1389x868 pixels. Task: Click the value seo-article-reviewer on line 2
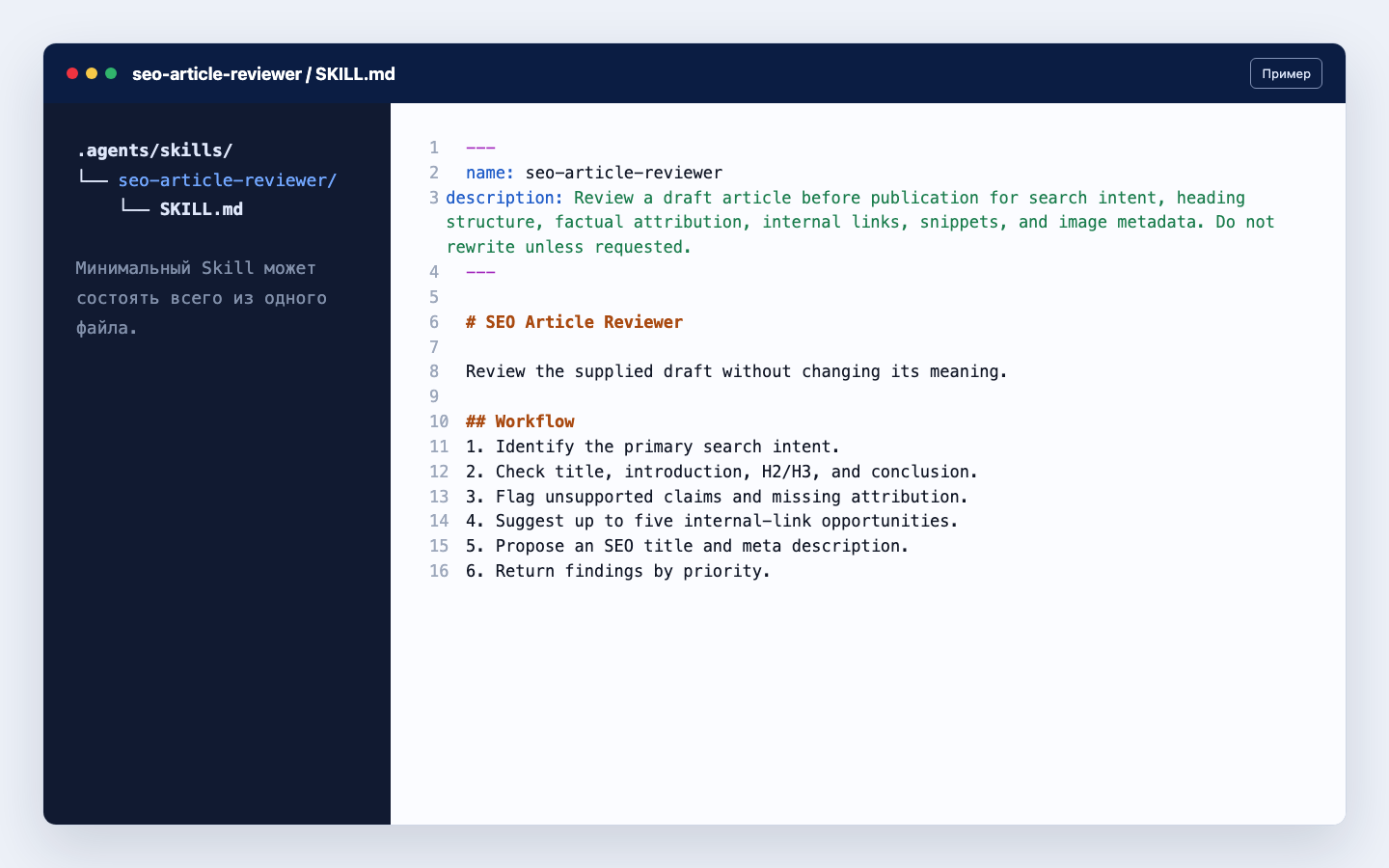624,173
